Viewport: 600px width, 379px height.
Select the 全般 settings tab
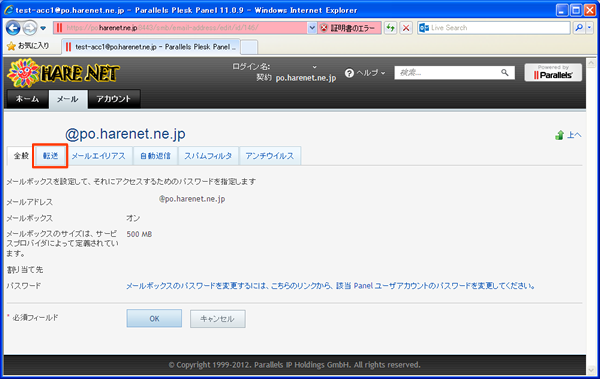tap(21, 156)
